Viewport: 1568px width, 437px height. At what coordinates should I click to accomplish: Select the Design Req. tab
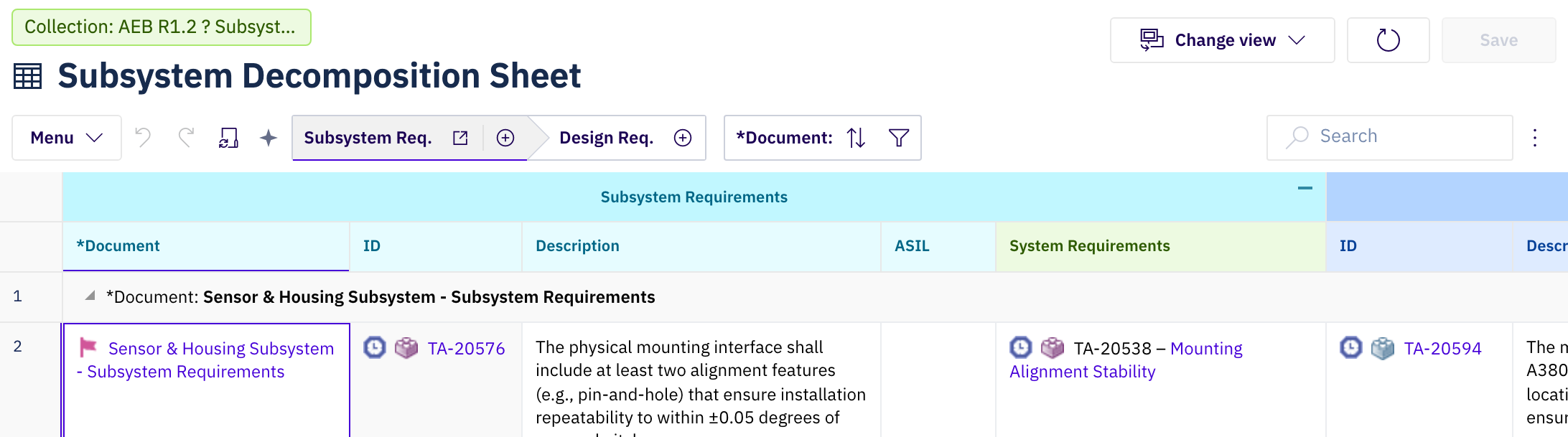coord(606,138)
